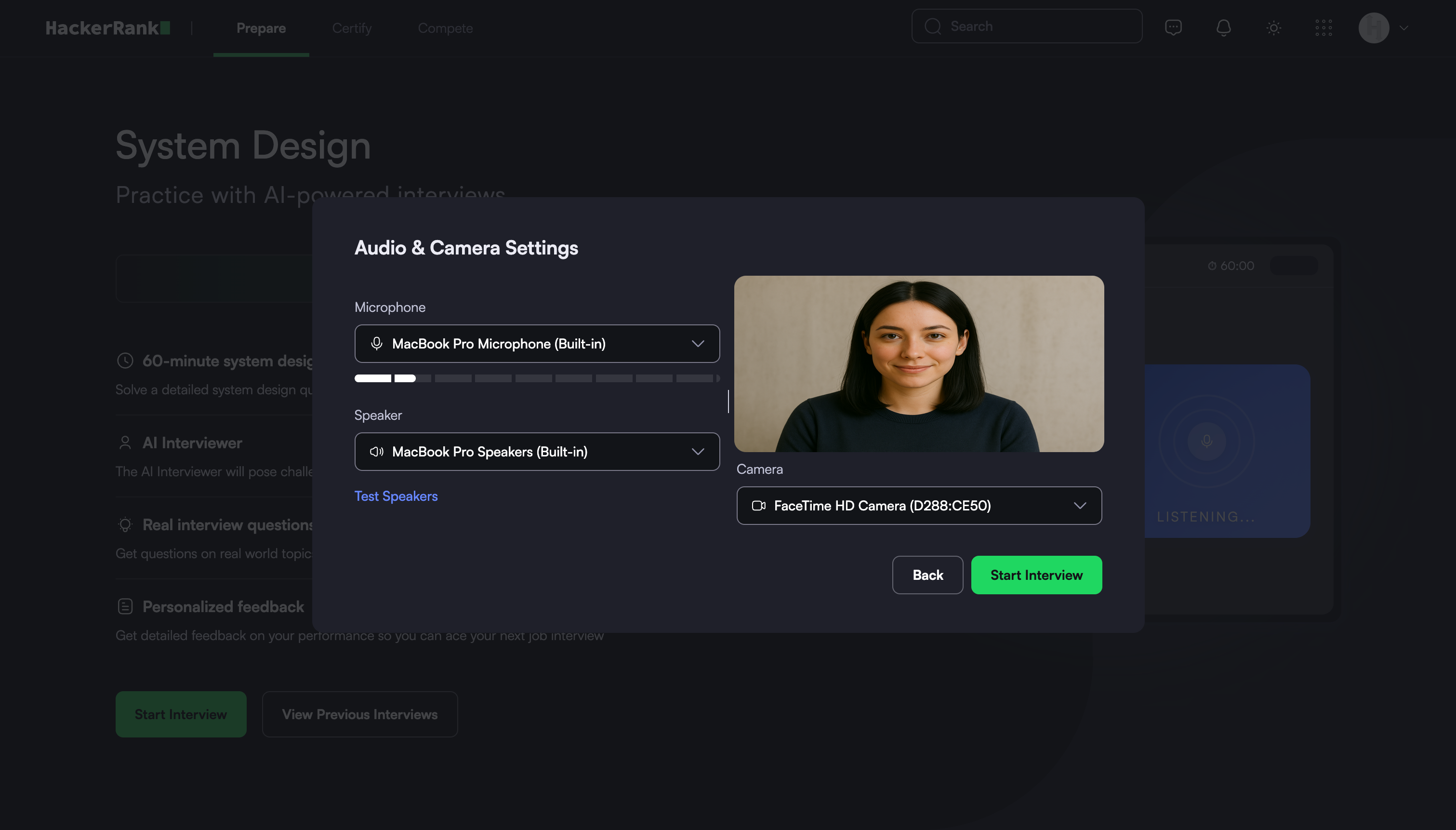Image resolution: width=1456 pixels, height=830 pixels.
Task: Click the microphone level meter bar
Action: click(537, 378)
